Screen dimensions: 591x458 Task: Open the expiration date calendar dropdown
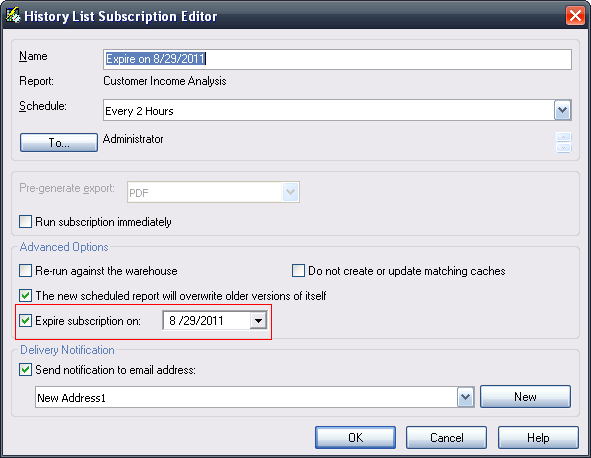(258, 321)
